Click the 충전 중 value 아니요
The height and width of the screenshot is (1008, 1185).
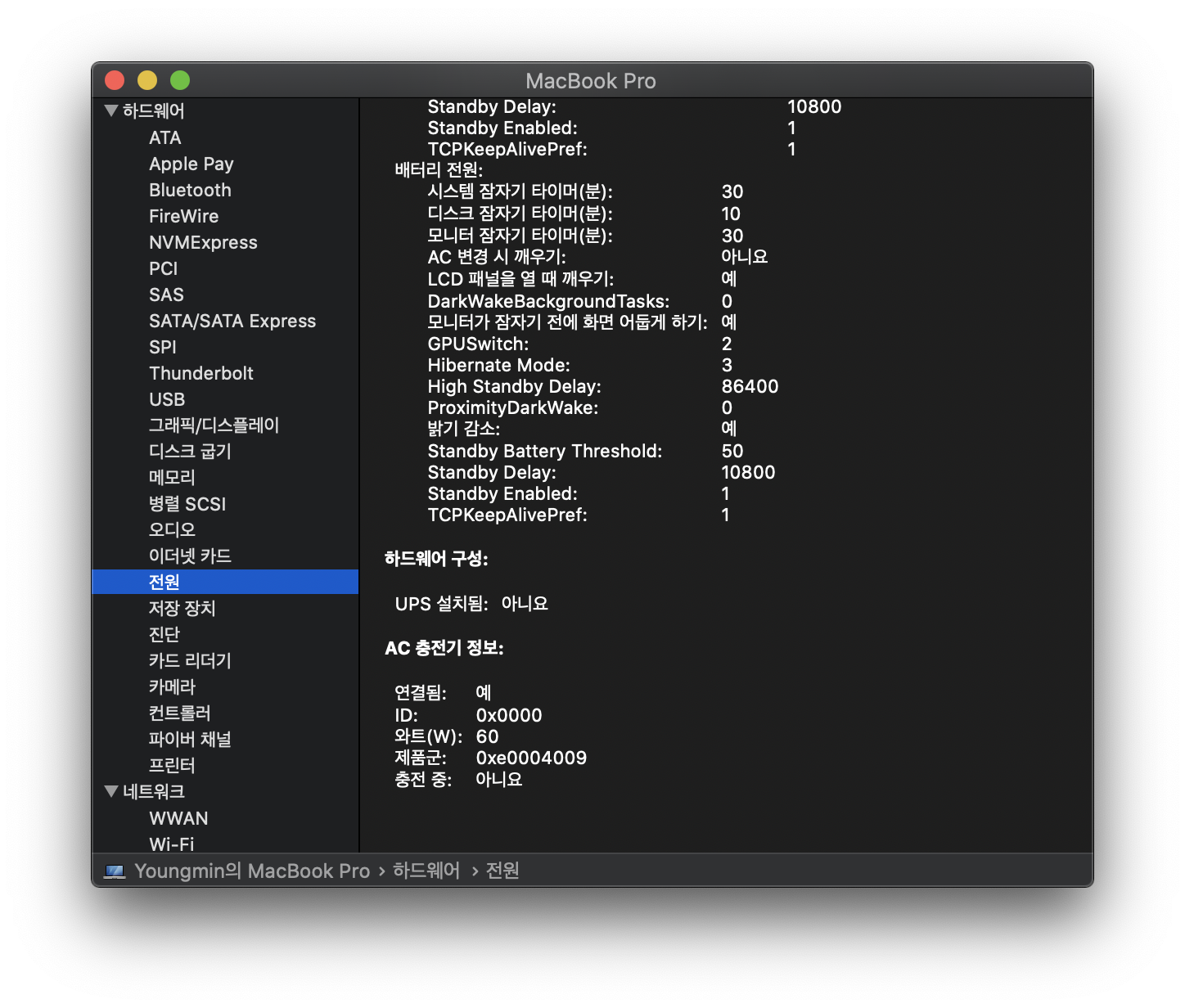pyautogui.click(x=499, y=779)
